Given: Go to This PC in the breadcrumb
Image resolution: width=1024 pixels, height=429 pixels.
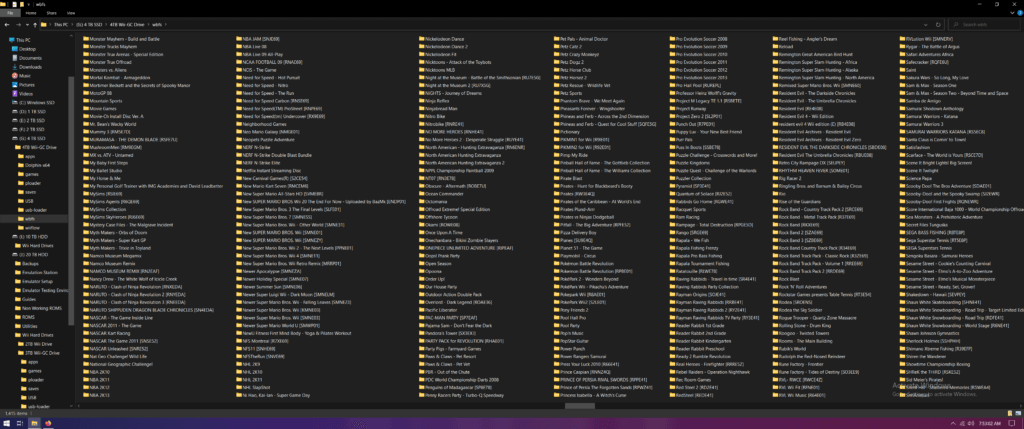Looking at the screenshot, I should [x=60, y=25].
